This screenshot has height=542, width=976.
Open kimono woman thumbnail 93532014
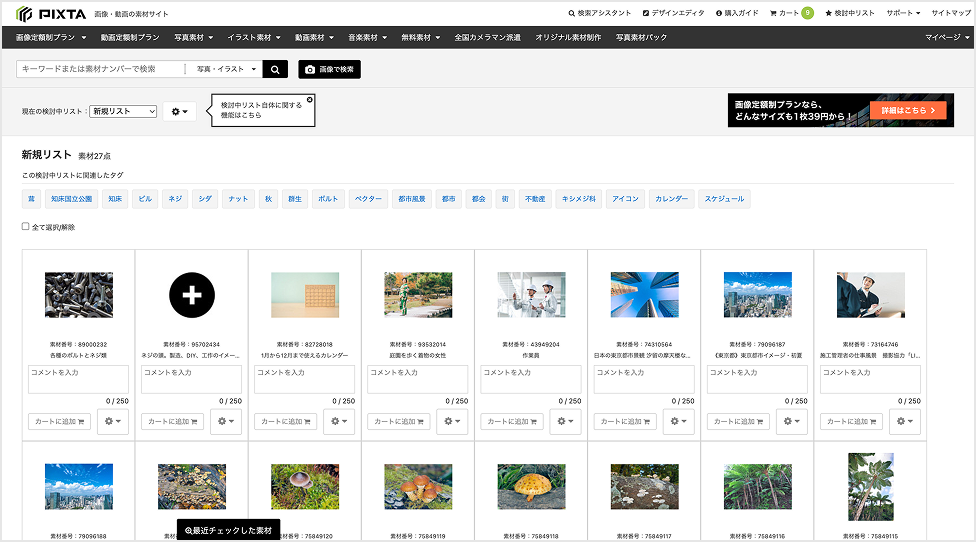tap(418, 295)
